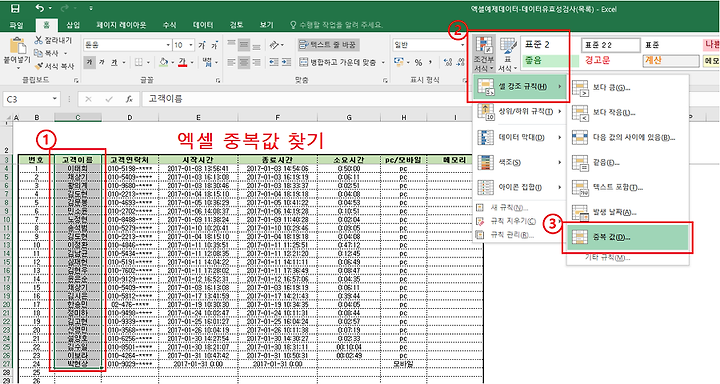
Task: Open the font size dropdown showing 10
Action: pos(191,45)
